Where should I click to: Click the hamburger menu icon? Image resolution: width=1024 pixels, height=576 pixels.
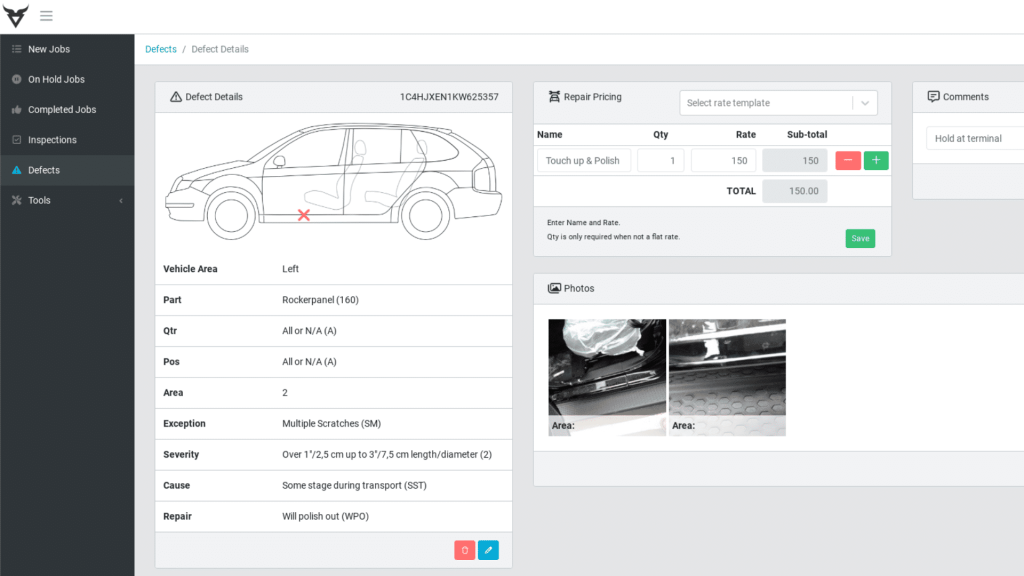[x=46, y=16]
